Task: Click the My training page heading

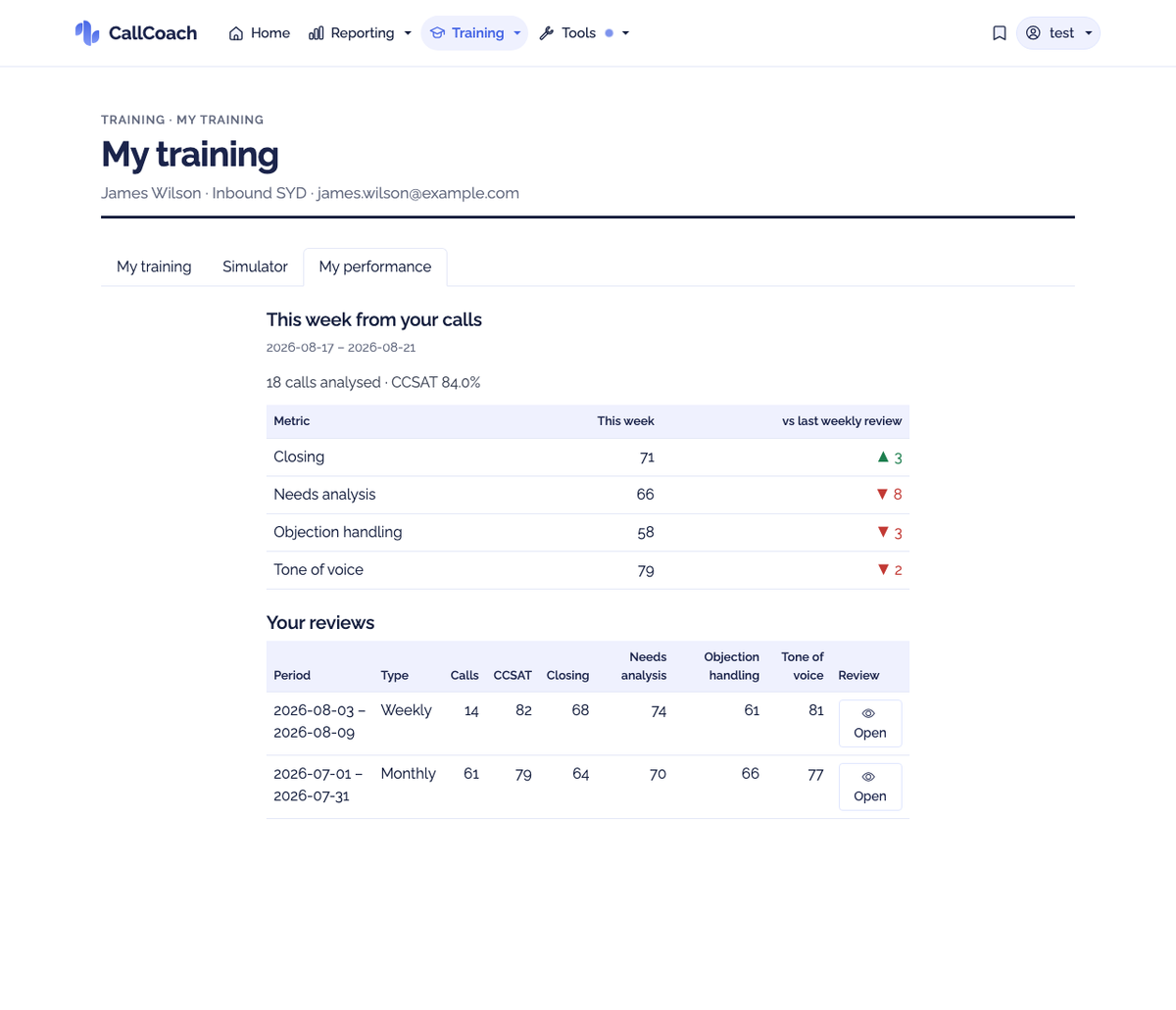Action: click(x=190, y=155)
